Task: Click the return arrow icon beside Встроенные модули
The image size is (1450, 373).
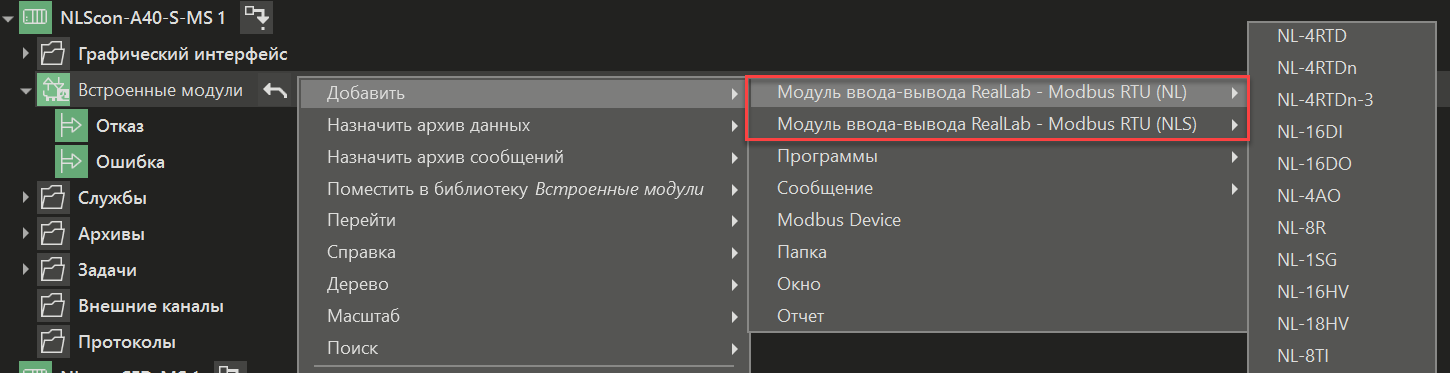Action: pos(275,91)
